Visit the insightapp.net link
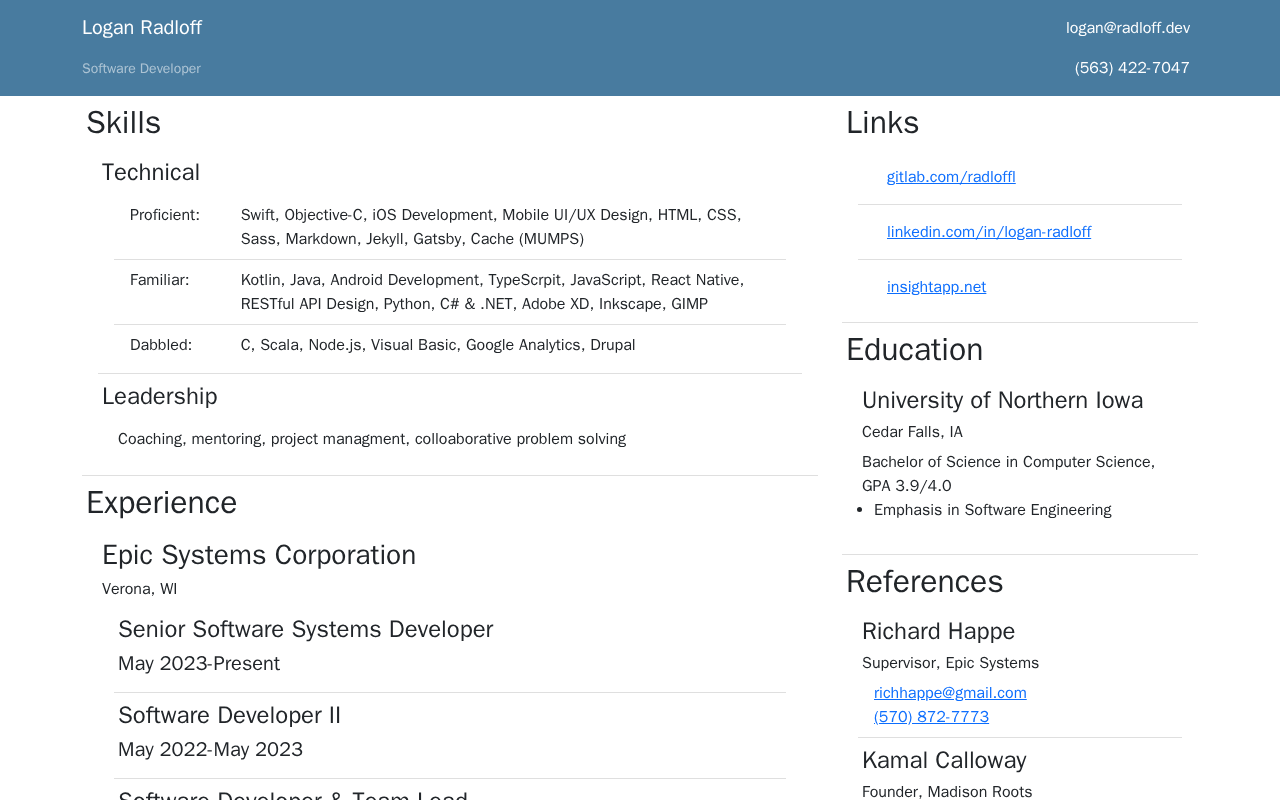 [936, 287]
